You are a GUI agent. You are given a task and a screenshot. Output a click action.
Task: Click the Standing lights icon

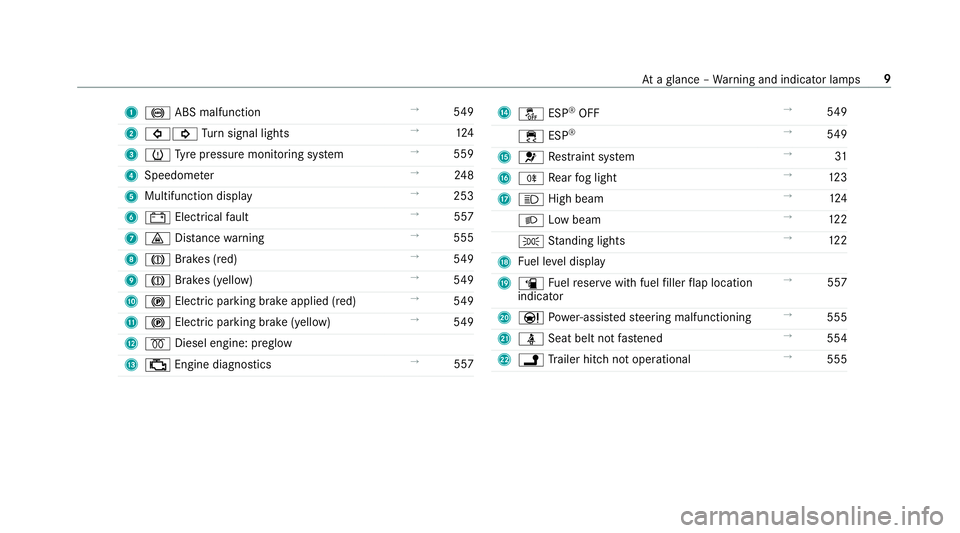(x=531, y=242)
